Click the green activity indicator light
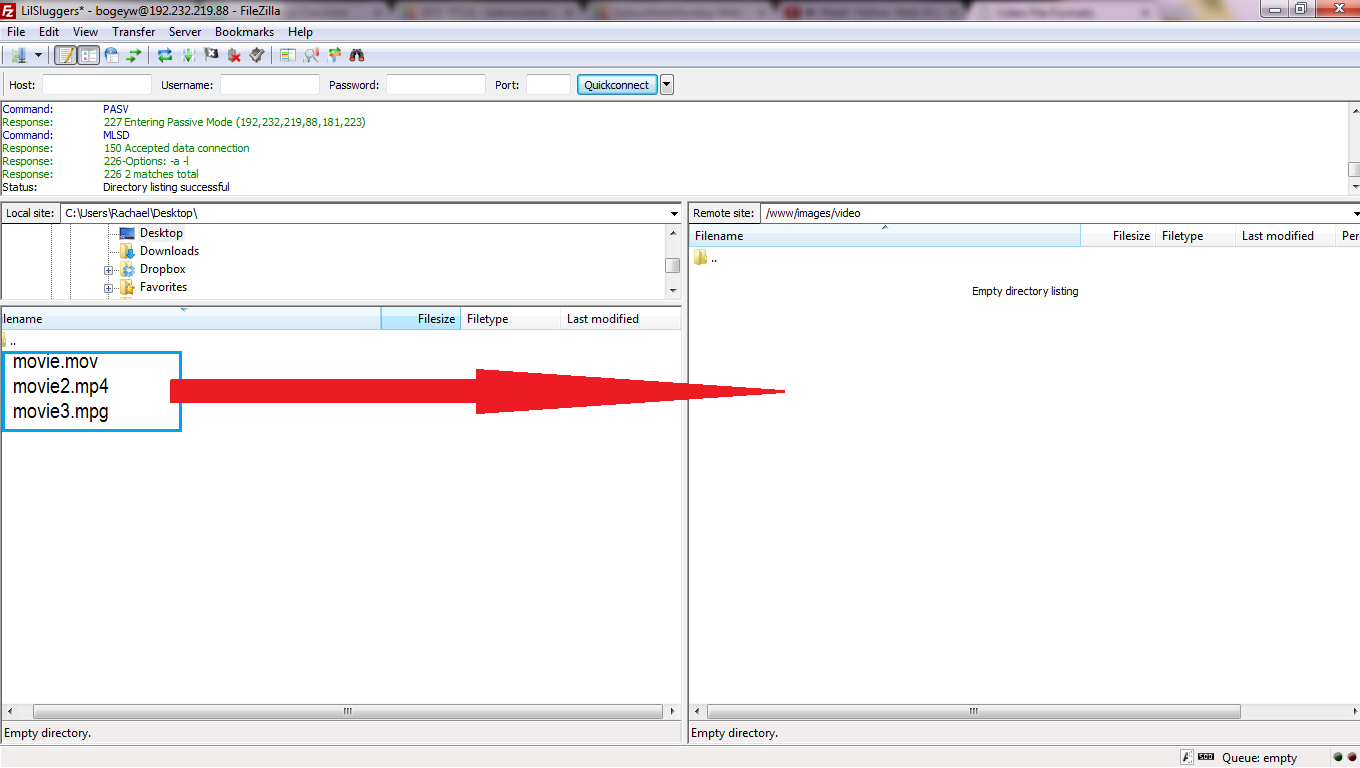The width and height of the screenshot is (1360, 768). [x=1338, y=758]
